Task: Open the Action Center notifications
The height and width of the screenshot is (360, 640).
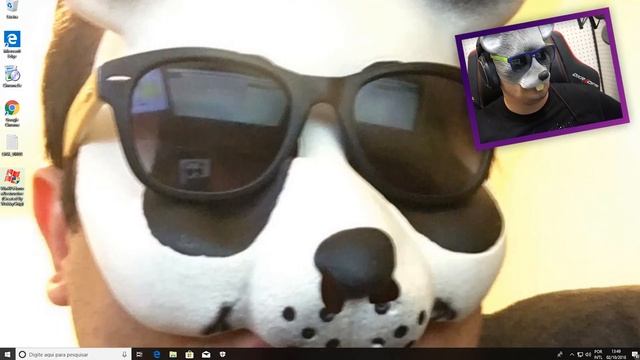Action: 635,354
